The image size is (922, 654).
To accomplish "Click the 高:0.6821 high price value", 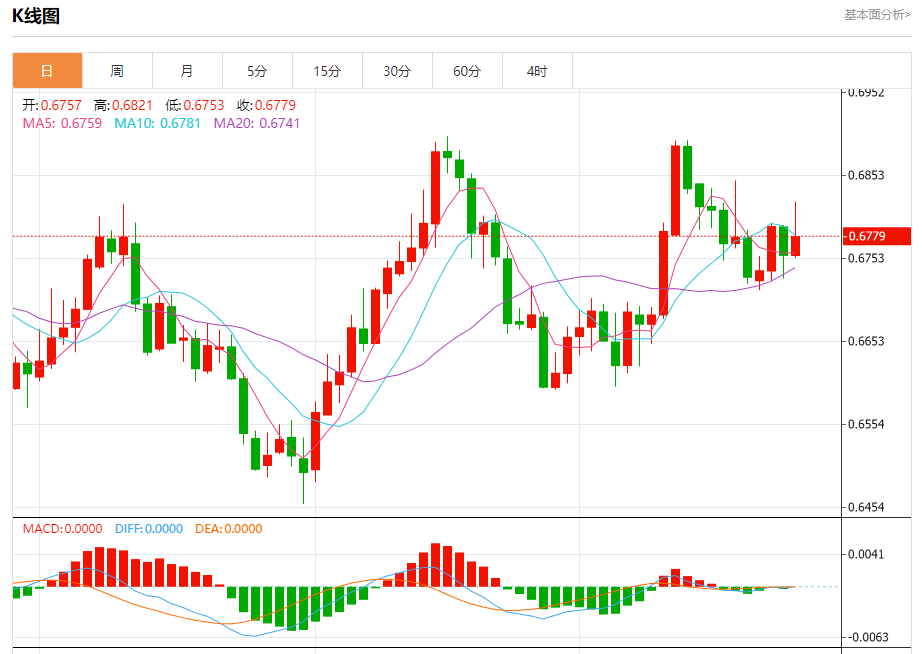I will click(x=123, y=105).
